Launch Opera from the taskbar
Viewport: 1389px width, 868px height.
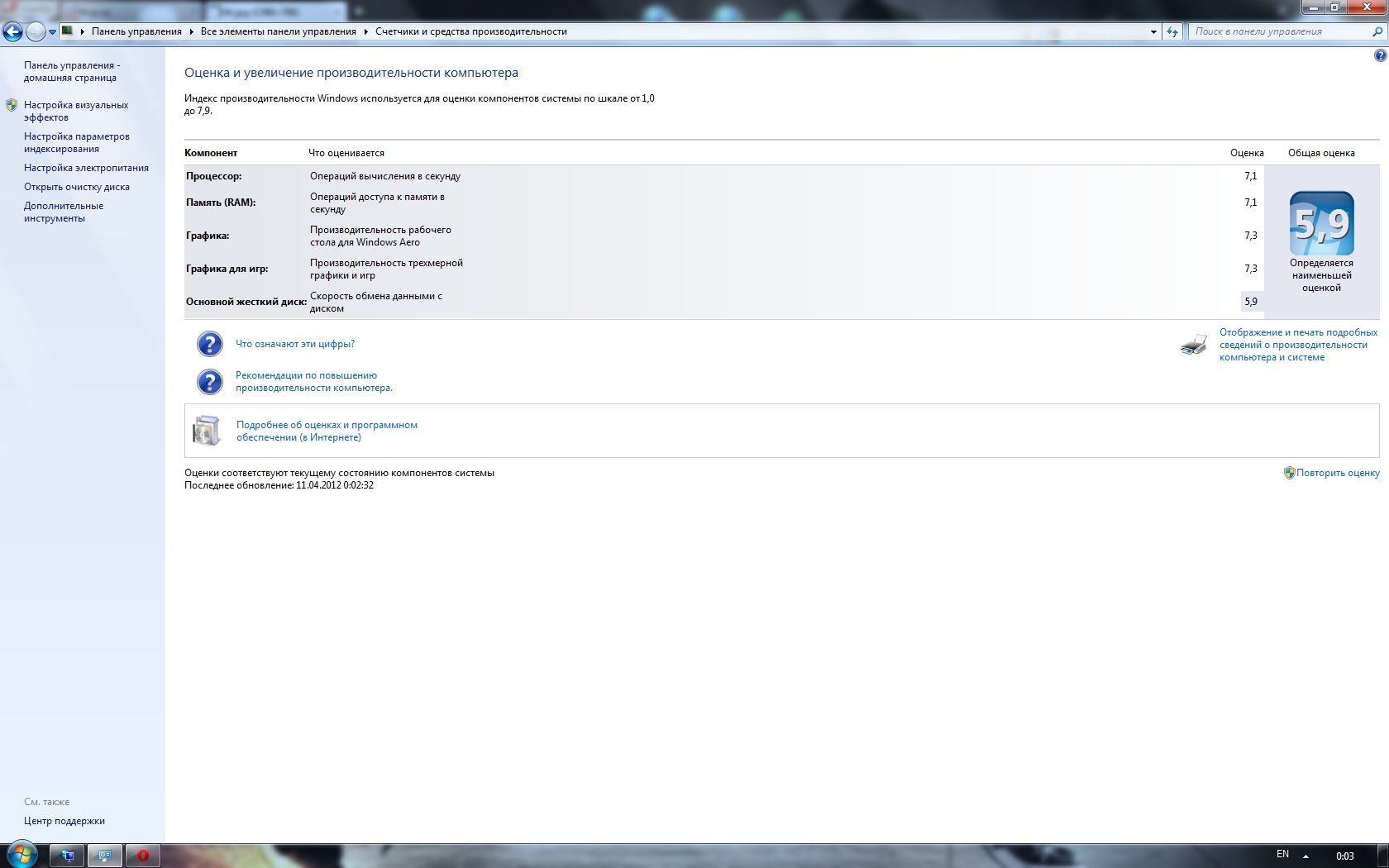pyautogui.click(x=143, y=856)
